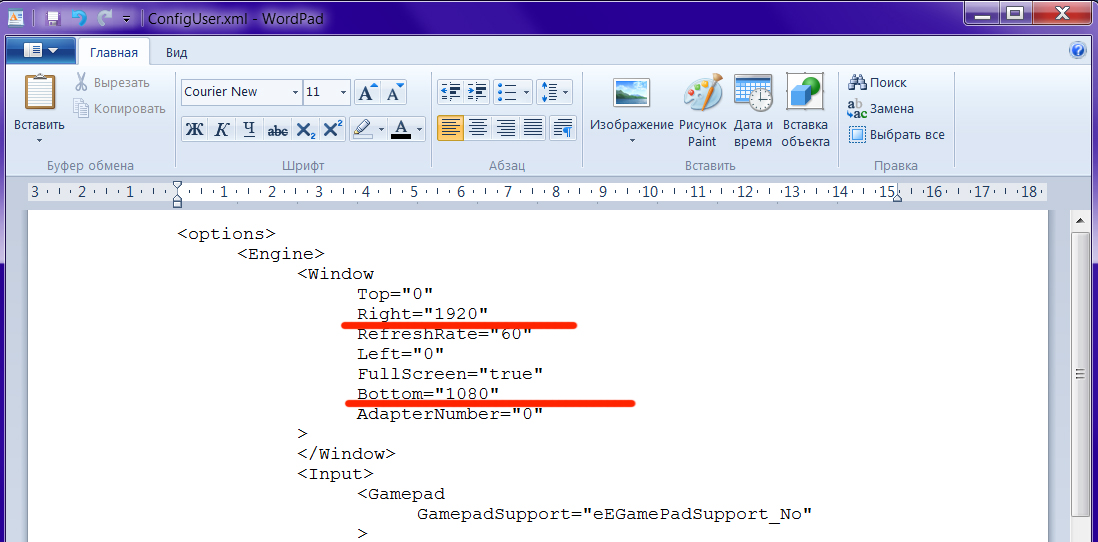Image resolution: width=1098 pixels, height=542 pixels.
Task: Click the Вырезать cut button
Action: coord(113,83)
